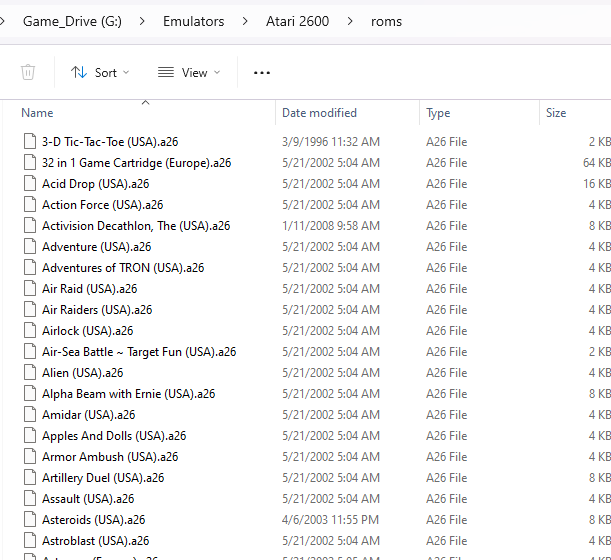This screenshot has width=611, height=560.
Task: Select file name Armor Ambush (USA).a26
Action: pos(110,458)
